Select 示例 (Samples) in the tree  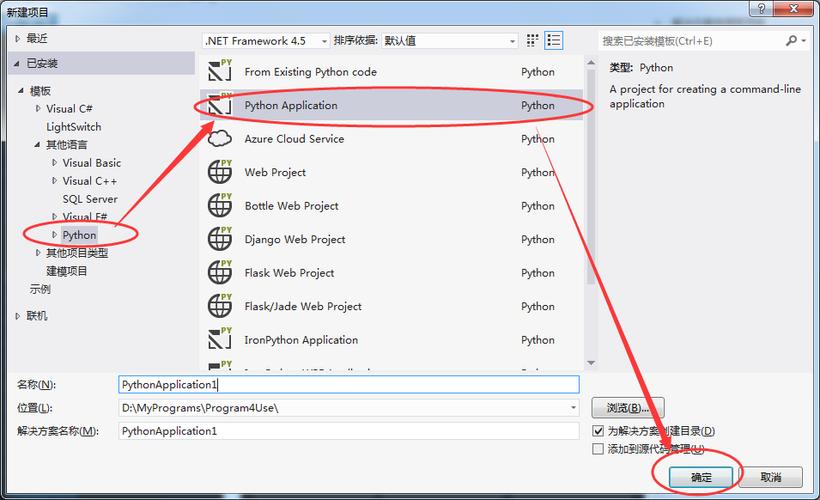coord(40,289)
